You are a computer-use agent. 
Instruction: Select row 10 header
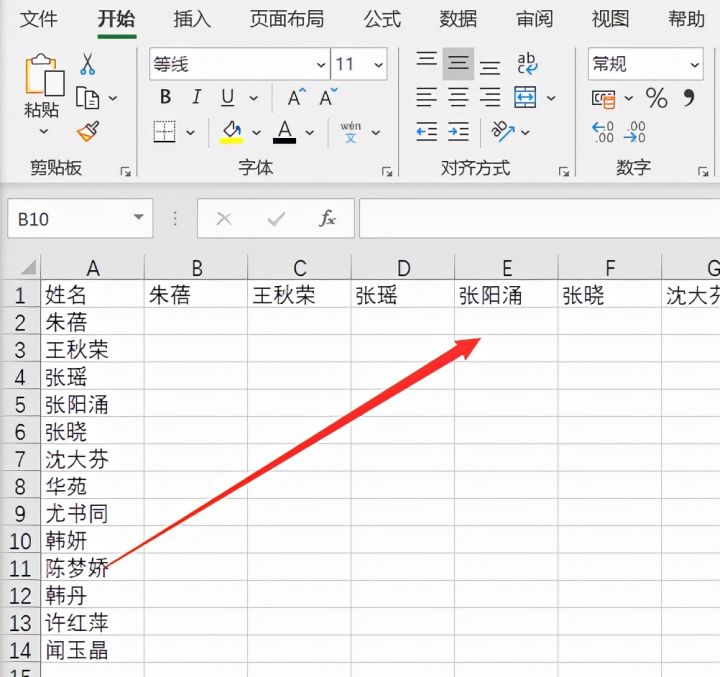[20, 541]
